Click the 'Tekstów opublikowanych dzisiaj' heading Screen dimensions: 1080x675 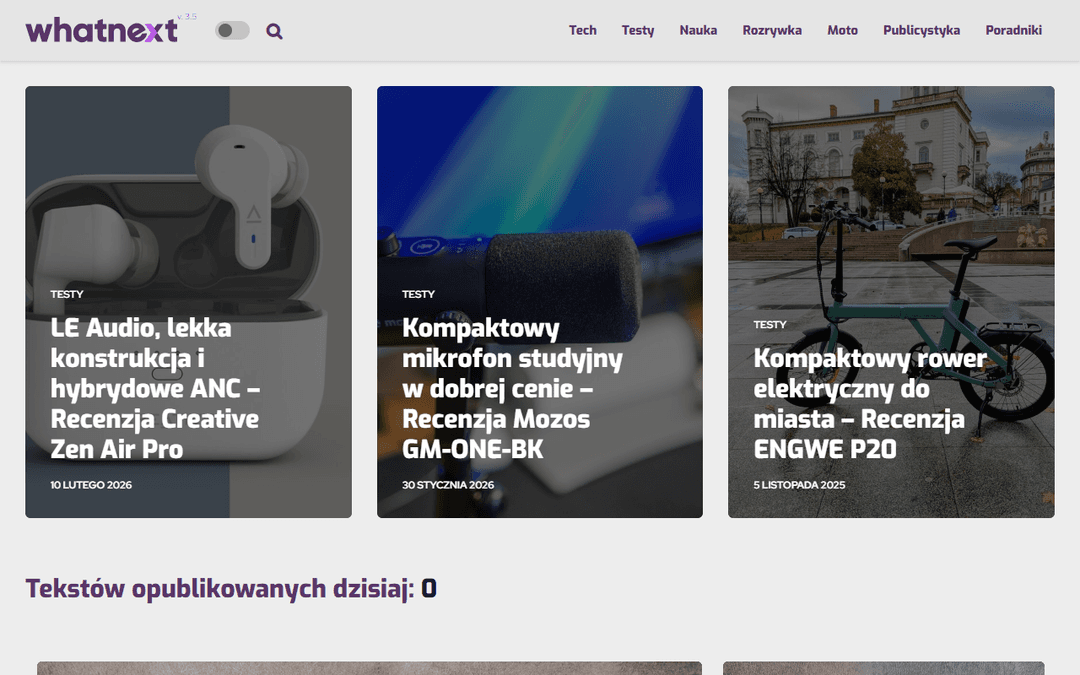coord(231,589)
